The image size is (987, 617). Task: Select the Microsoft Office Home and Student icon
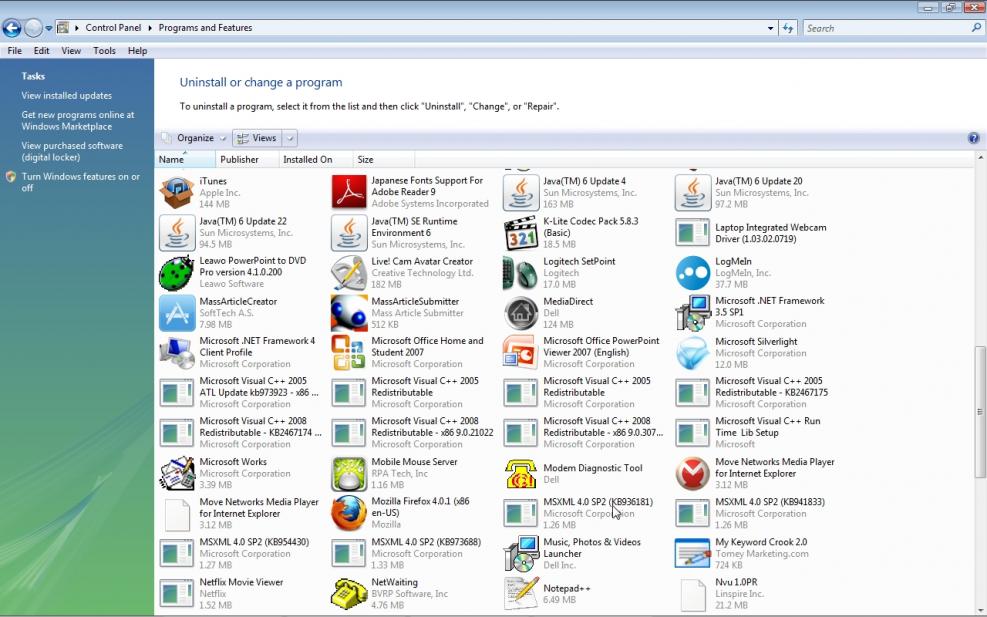[x=349, y=353]
